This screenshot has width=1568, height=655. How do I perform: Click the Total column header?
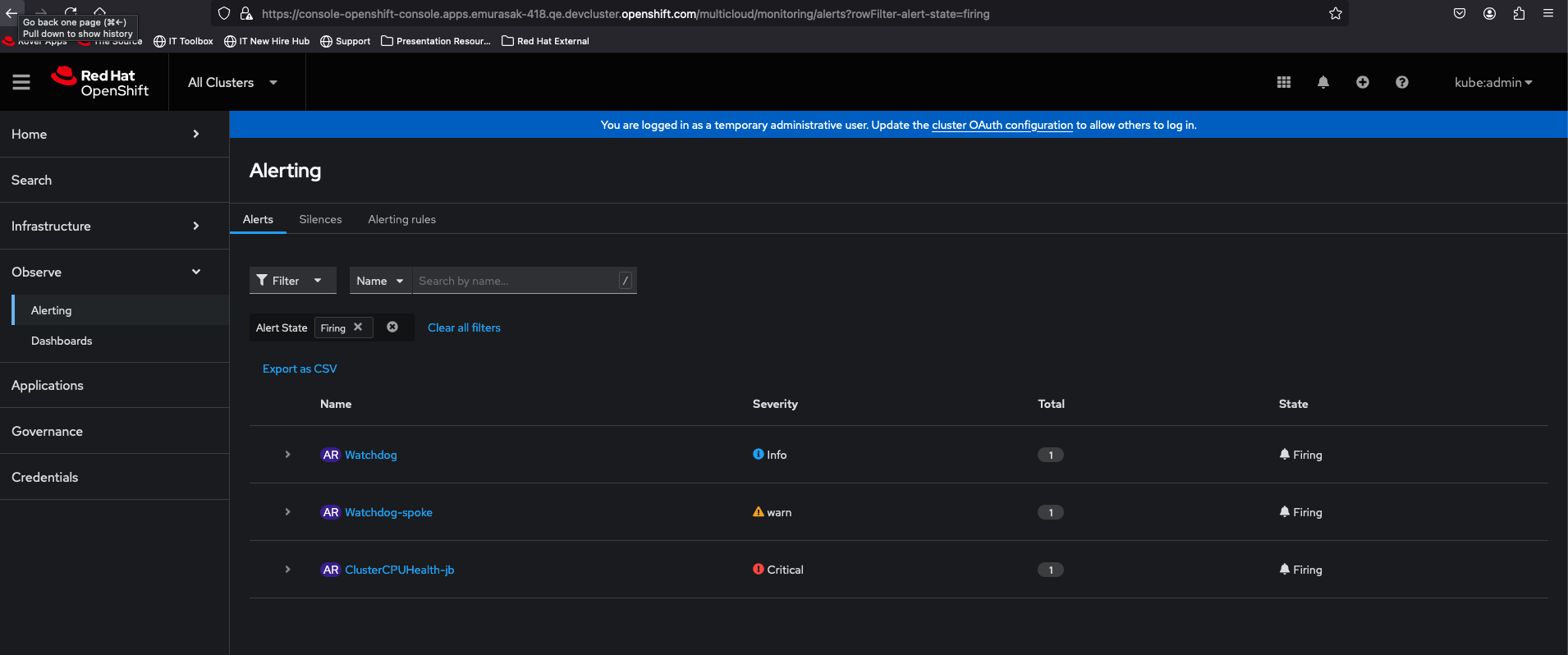pyautogui.click(x=1051, y=404)
